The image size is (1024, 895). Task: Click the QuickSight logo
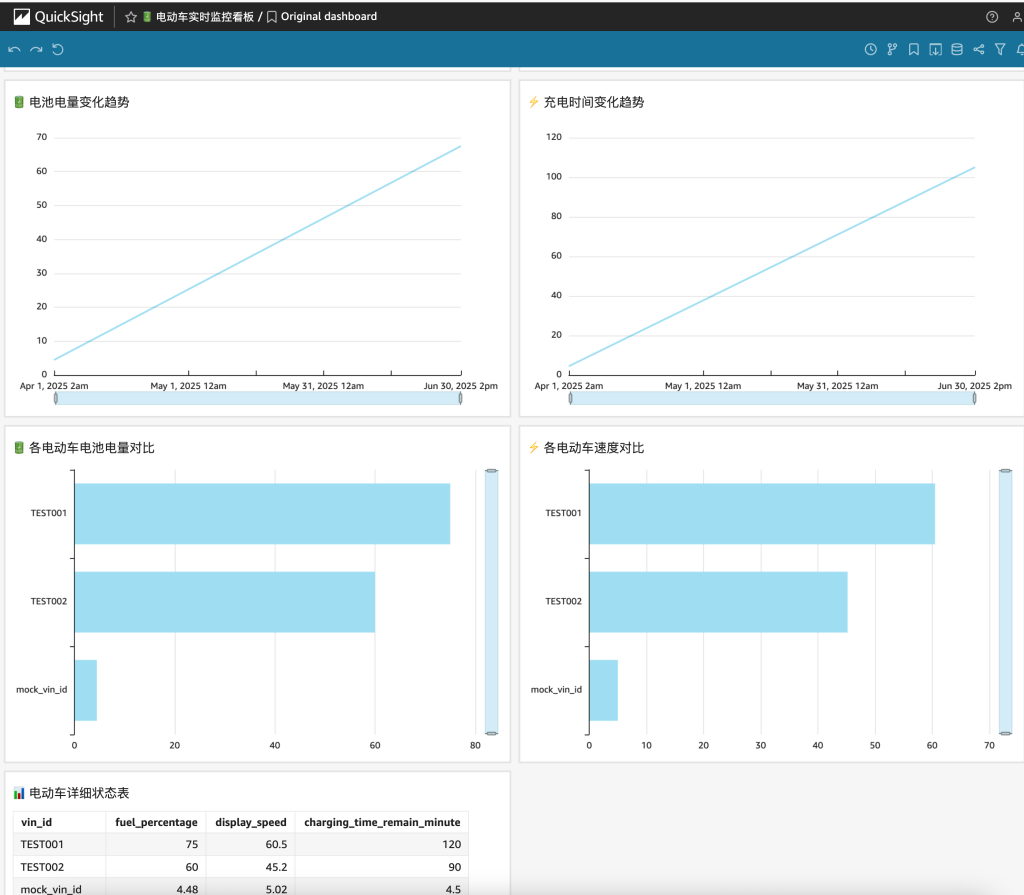(x=58, y=16)
